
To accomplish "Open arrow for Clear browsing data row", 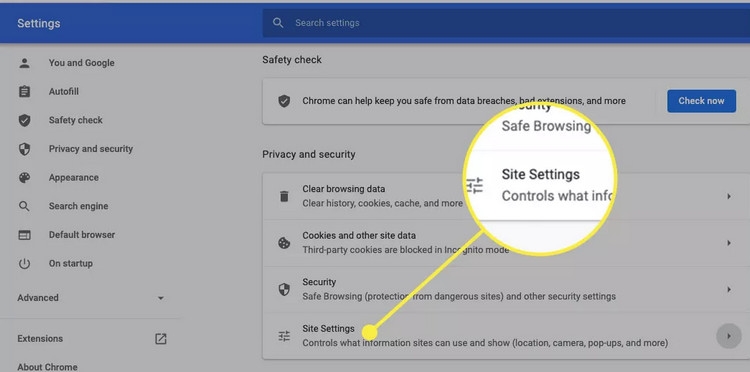I will coord(729,196).
